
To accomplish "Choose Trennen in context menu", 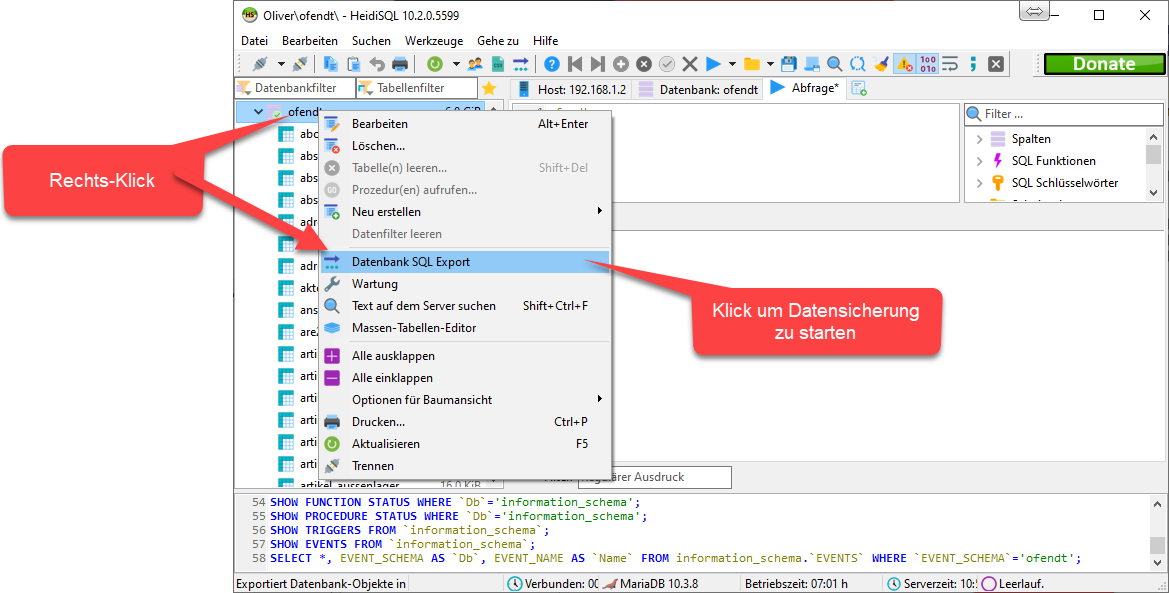I will (x=465, y=465).
